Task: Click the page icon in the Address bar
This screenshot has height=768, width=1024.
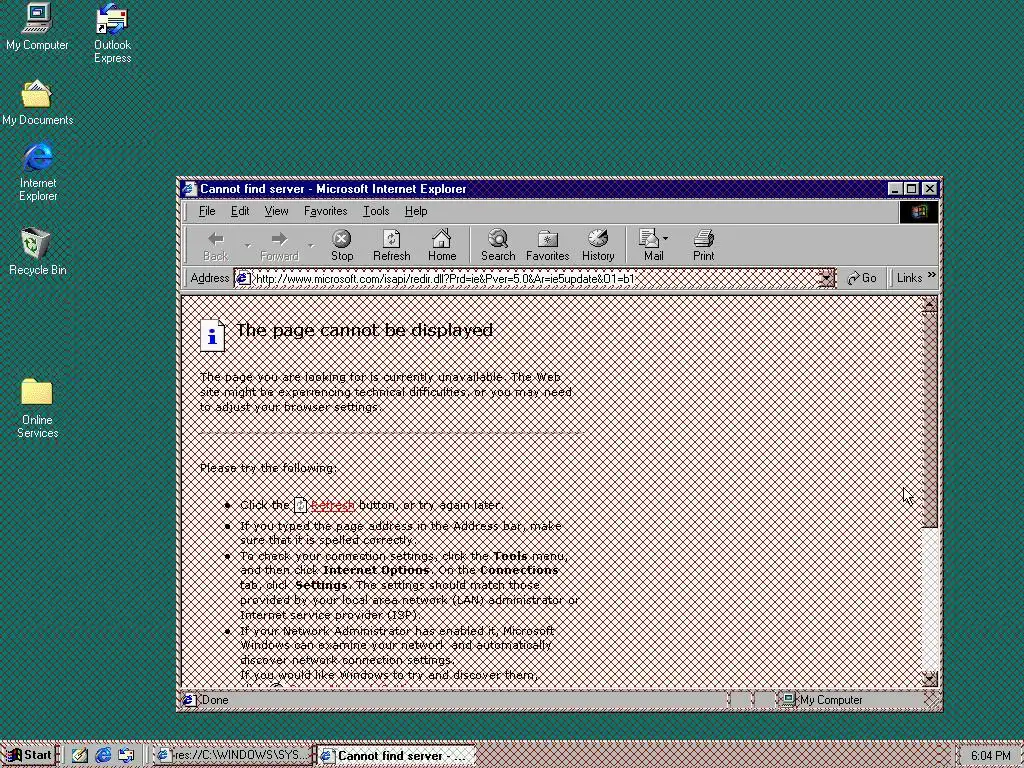Action: tap(243, 279)
